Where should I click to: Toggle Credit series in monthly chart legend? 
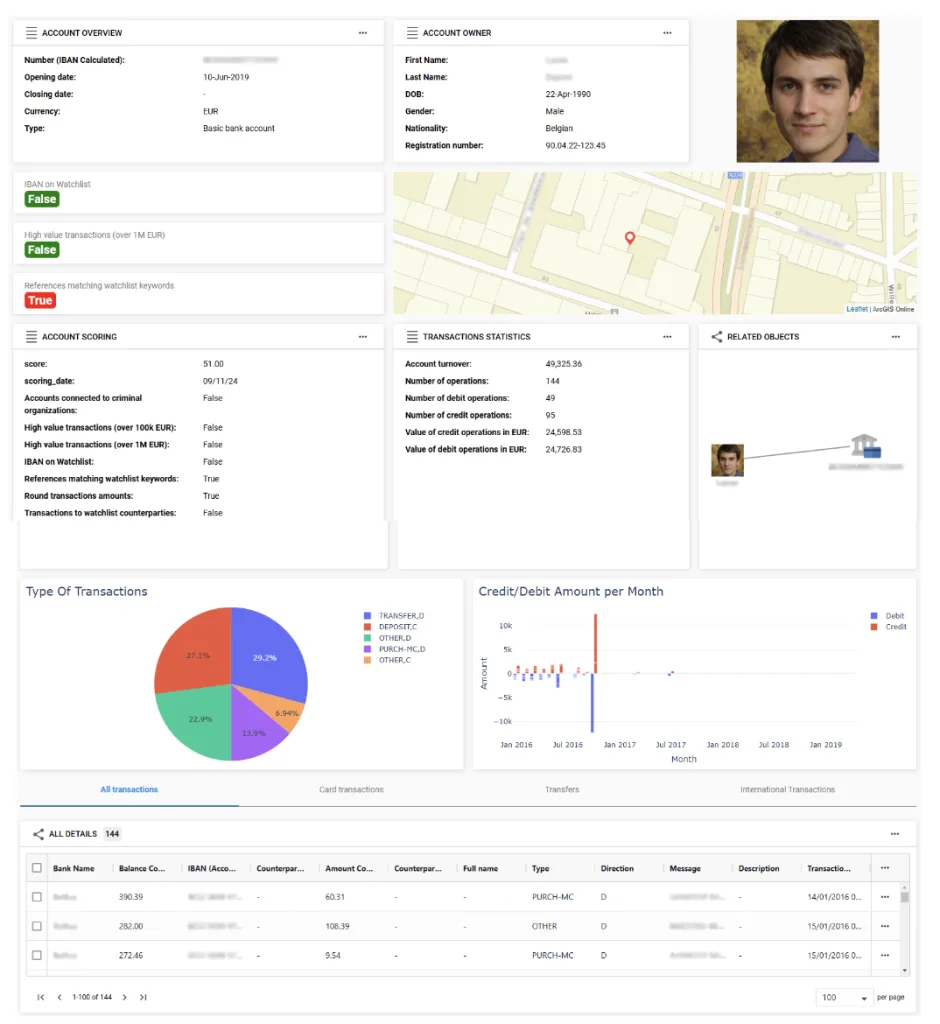(x=888, y=627)
